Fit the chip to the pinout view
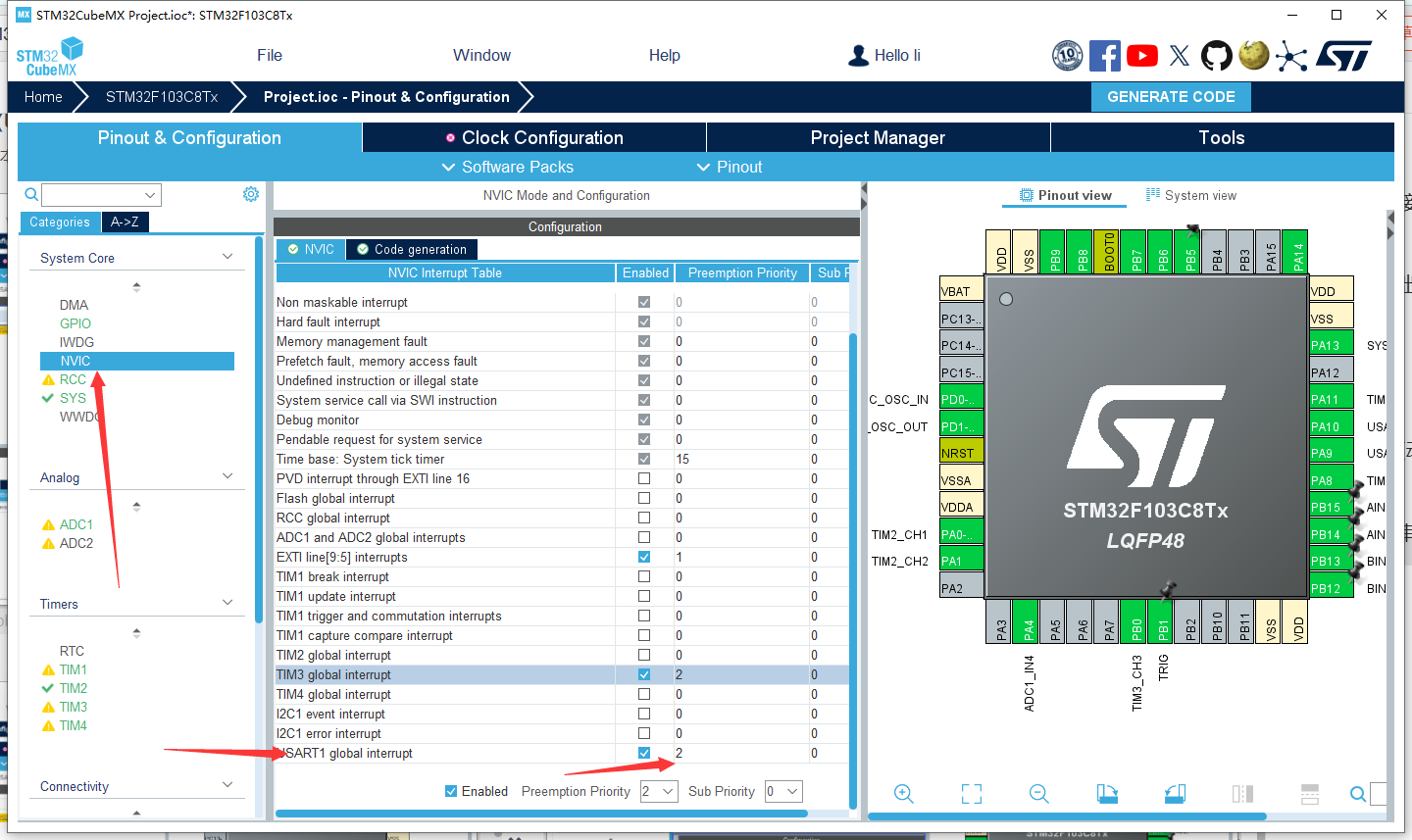 (x=972, y=794)
